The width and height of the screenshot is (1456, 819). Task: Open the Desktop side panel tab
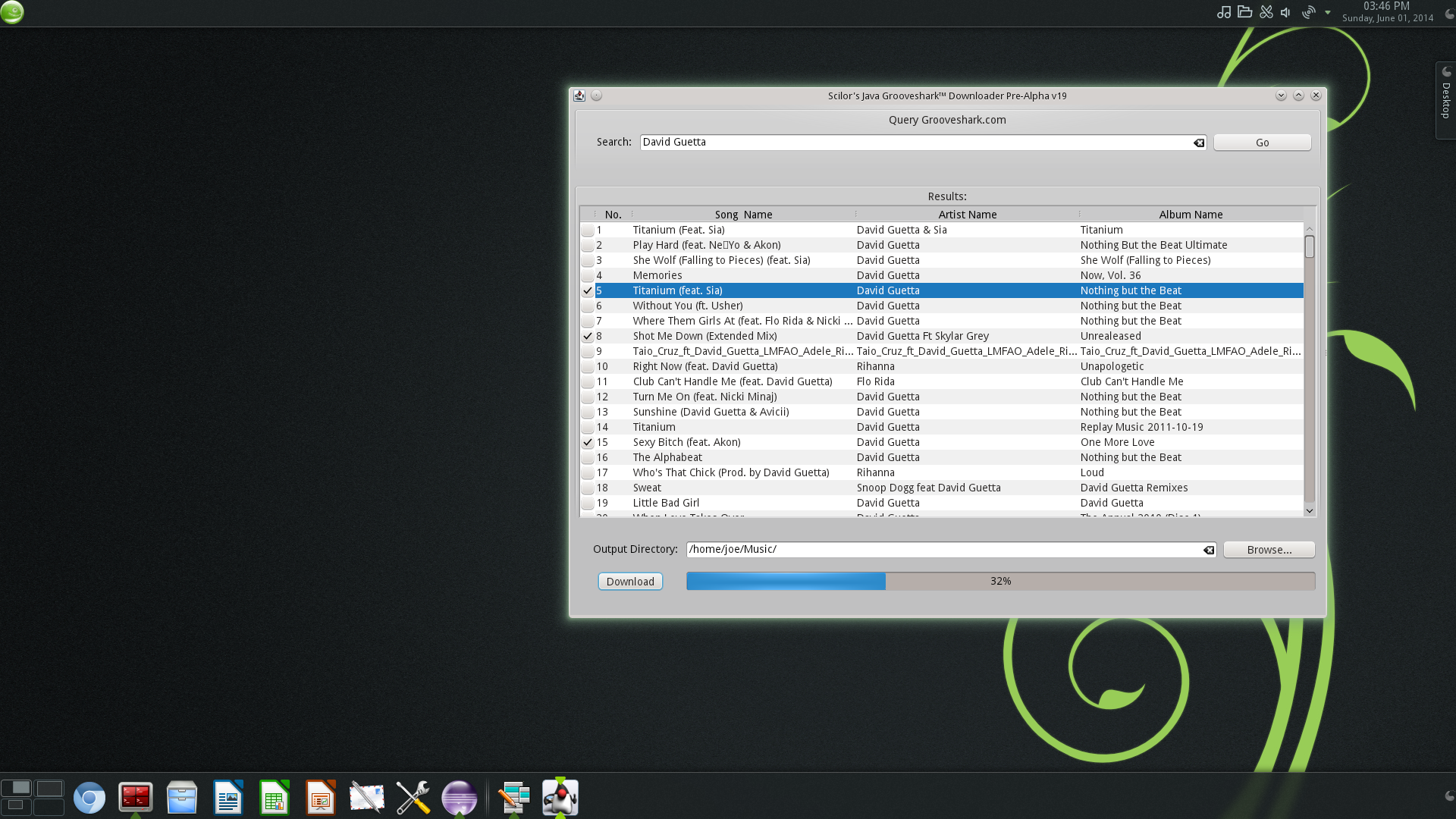coord(1445,100)
